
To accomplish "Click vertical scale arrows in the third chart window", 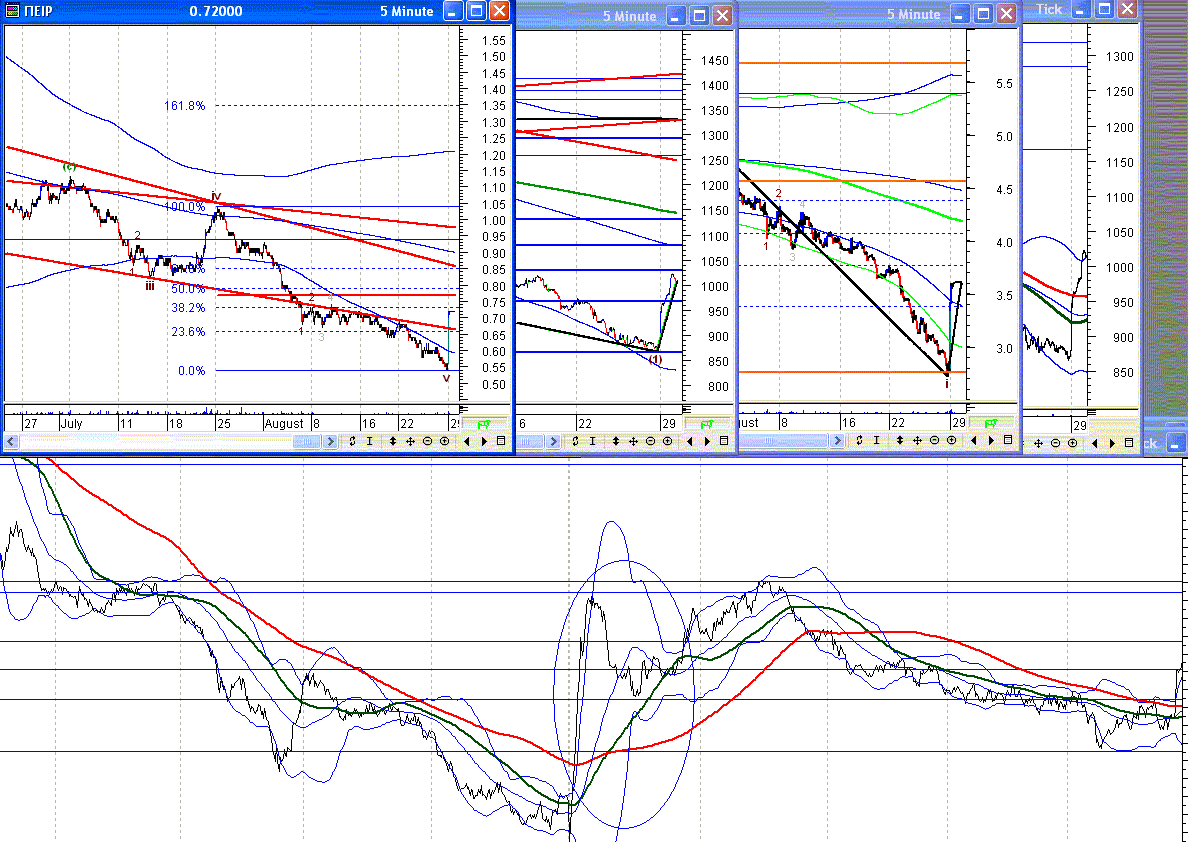I will coord(900,440).
